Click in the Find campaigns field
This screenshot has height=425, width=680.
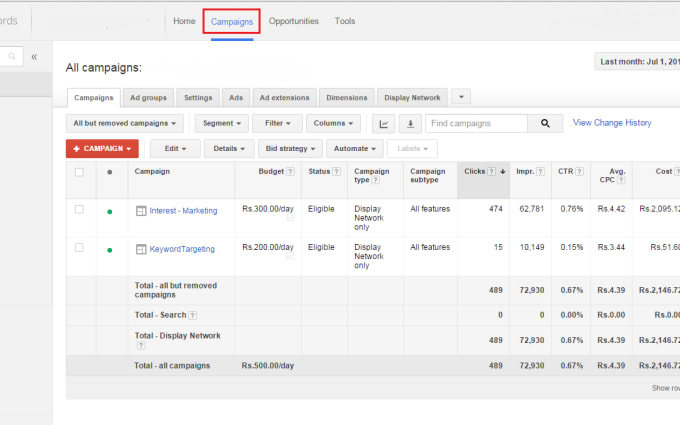(476, 124)
